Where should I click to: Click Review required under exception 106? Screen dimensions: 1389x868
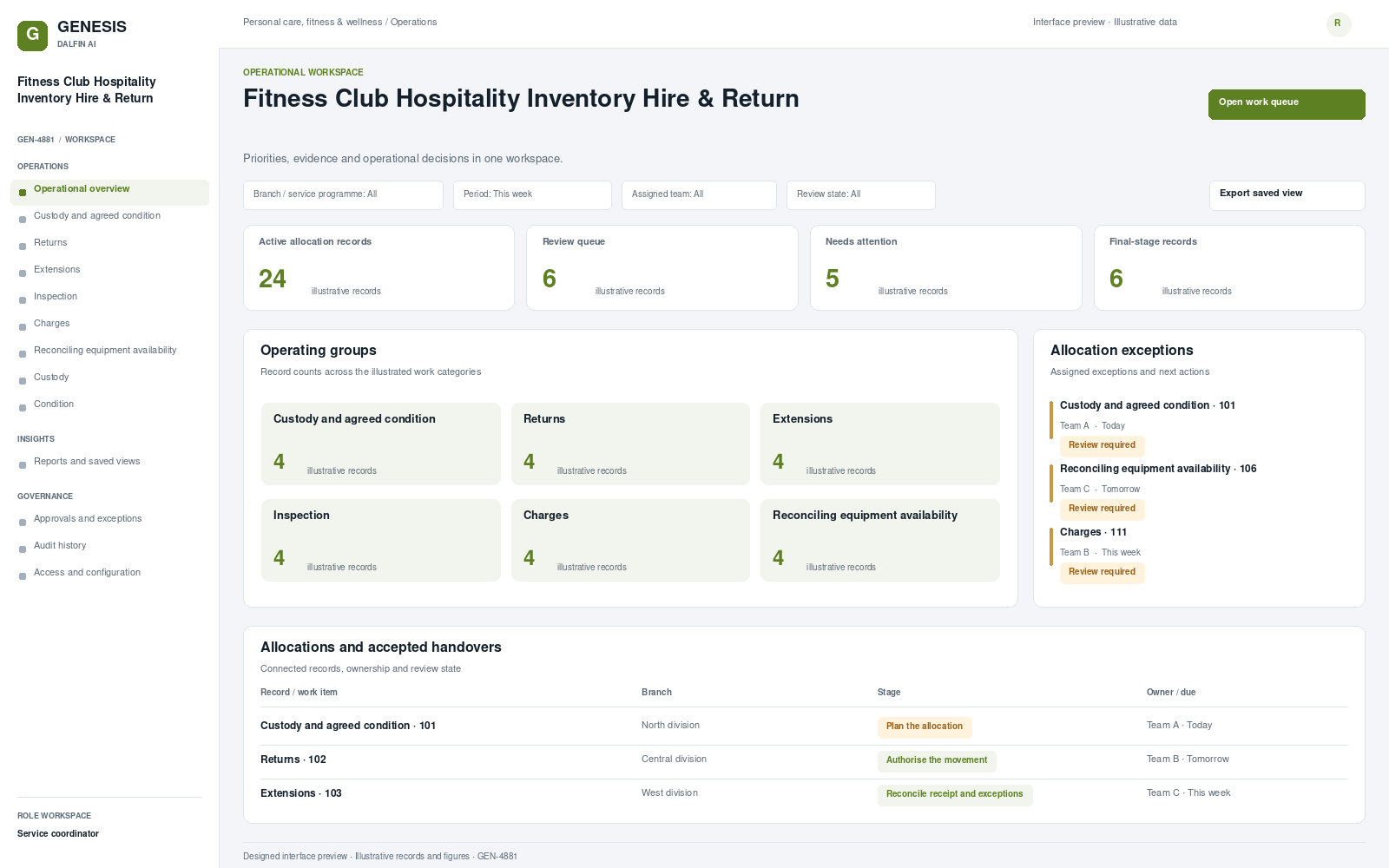[x=1102, y=510]
